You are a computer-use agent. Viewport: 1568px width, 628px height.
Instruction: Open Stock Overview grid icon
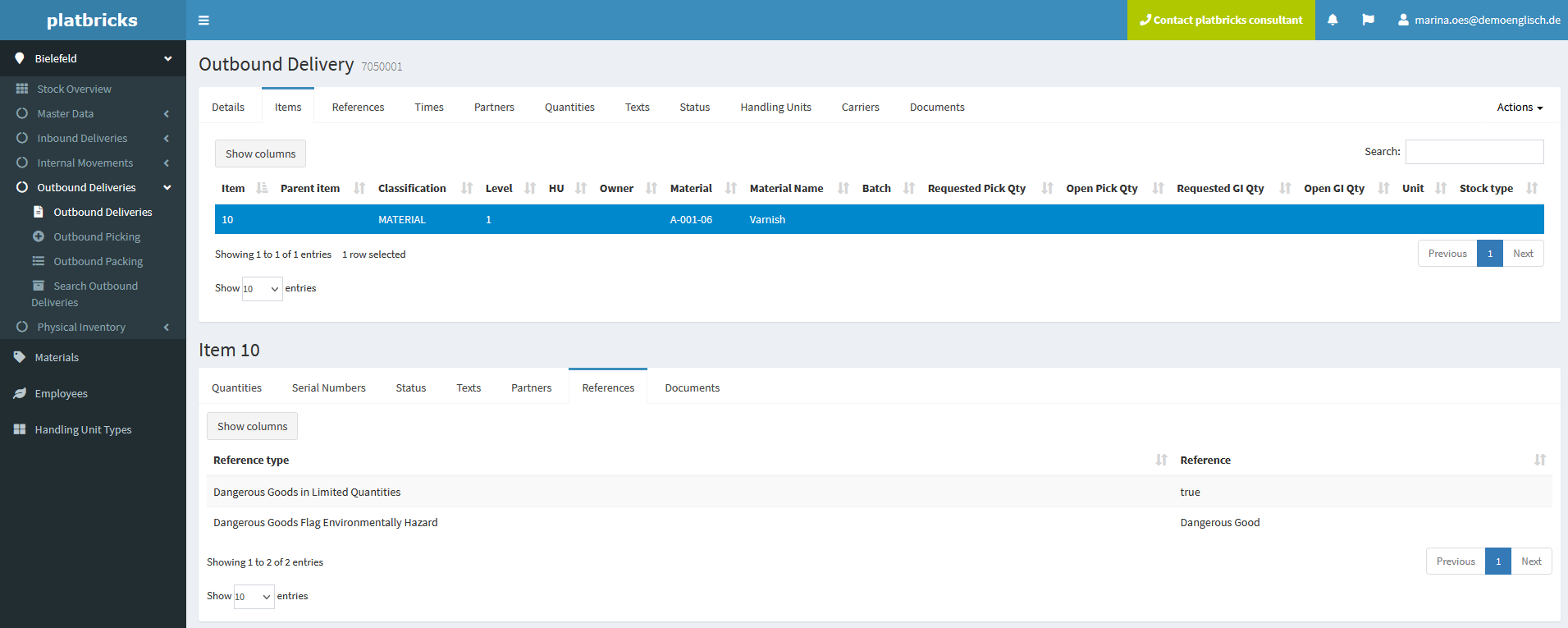(x=22, y=89)
